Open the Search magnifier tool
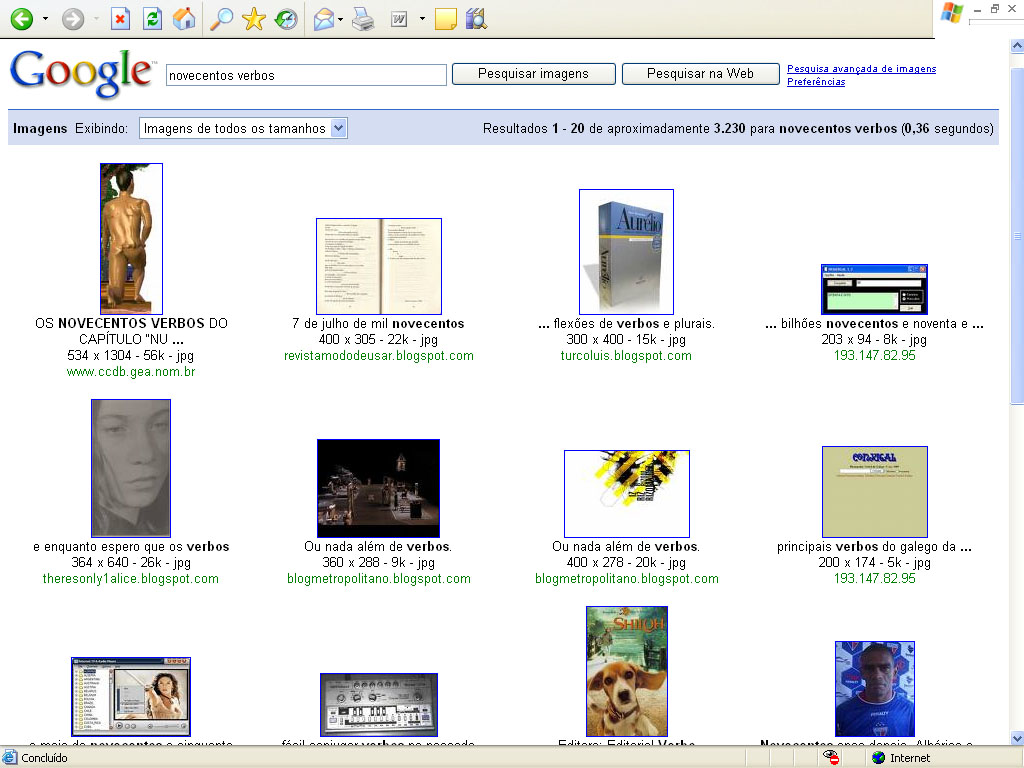 pyautogui.click(x=222, y=18)
